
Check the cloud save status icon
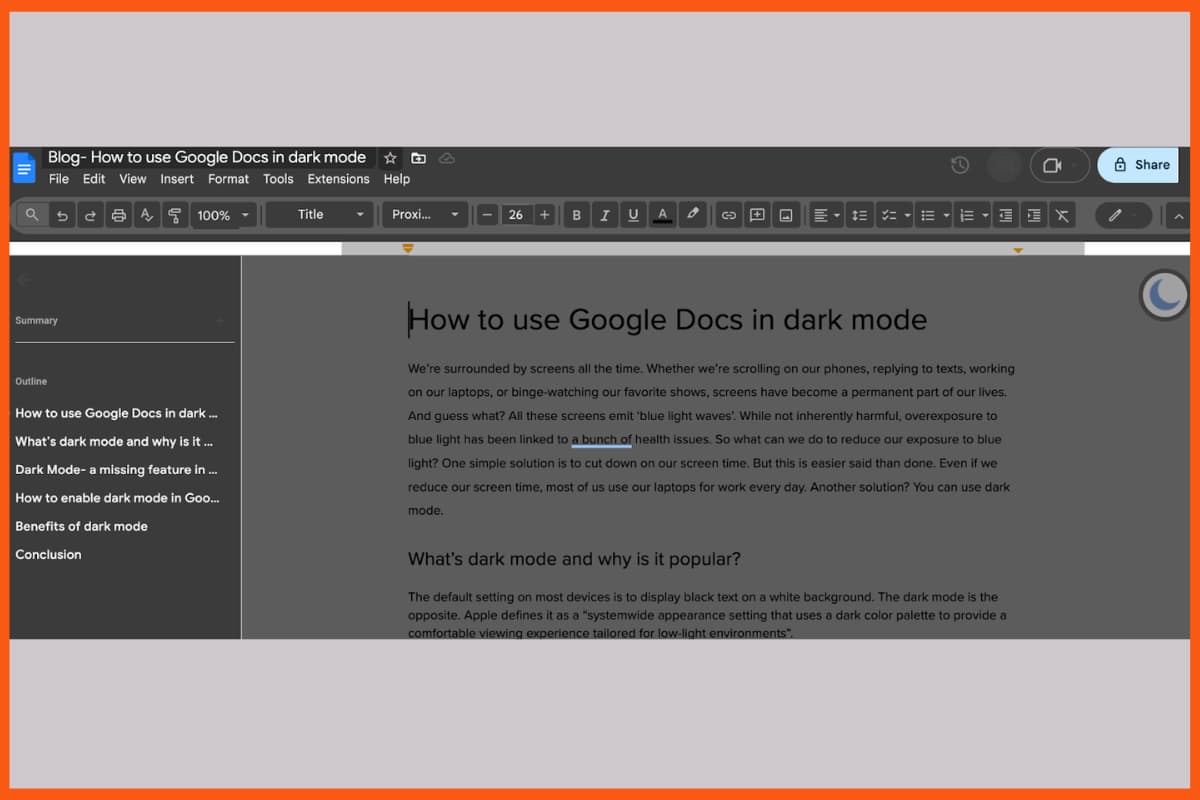(447, 158)
